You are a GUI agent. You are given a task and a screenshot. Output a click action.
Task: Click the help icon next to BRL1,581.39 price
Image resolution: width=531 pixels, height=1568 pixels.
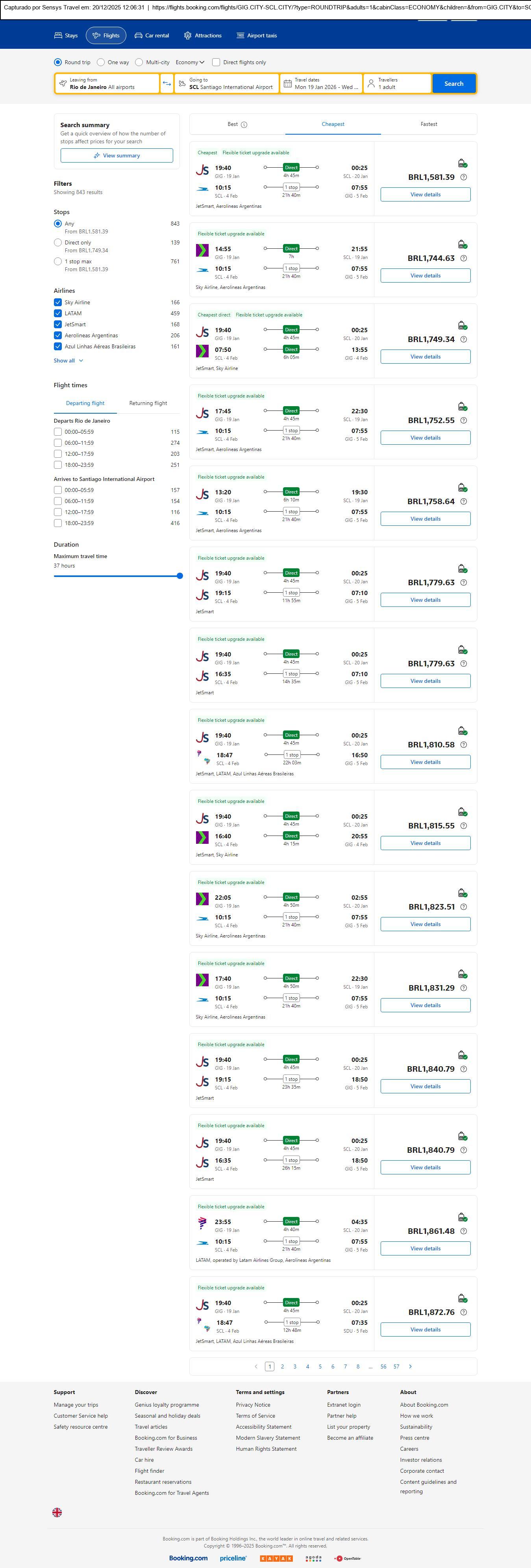[463, 177]
